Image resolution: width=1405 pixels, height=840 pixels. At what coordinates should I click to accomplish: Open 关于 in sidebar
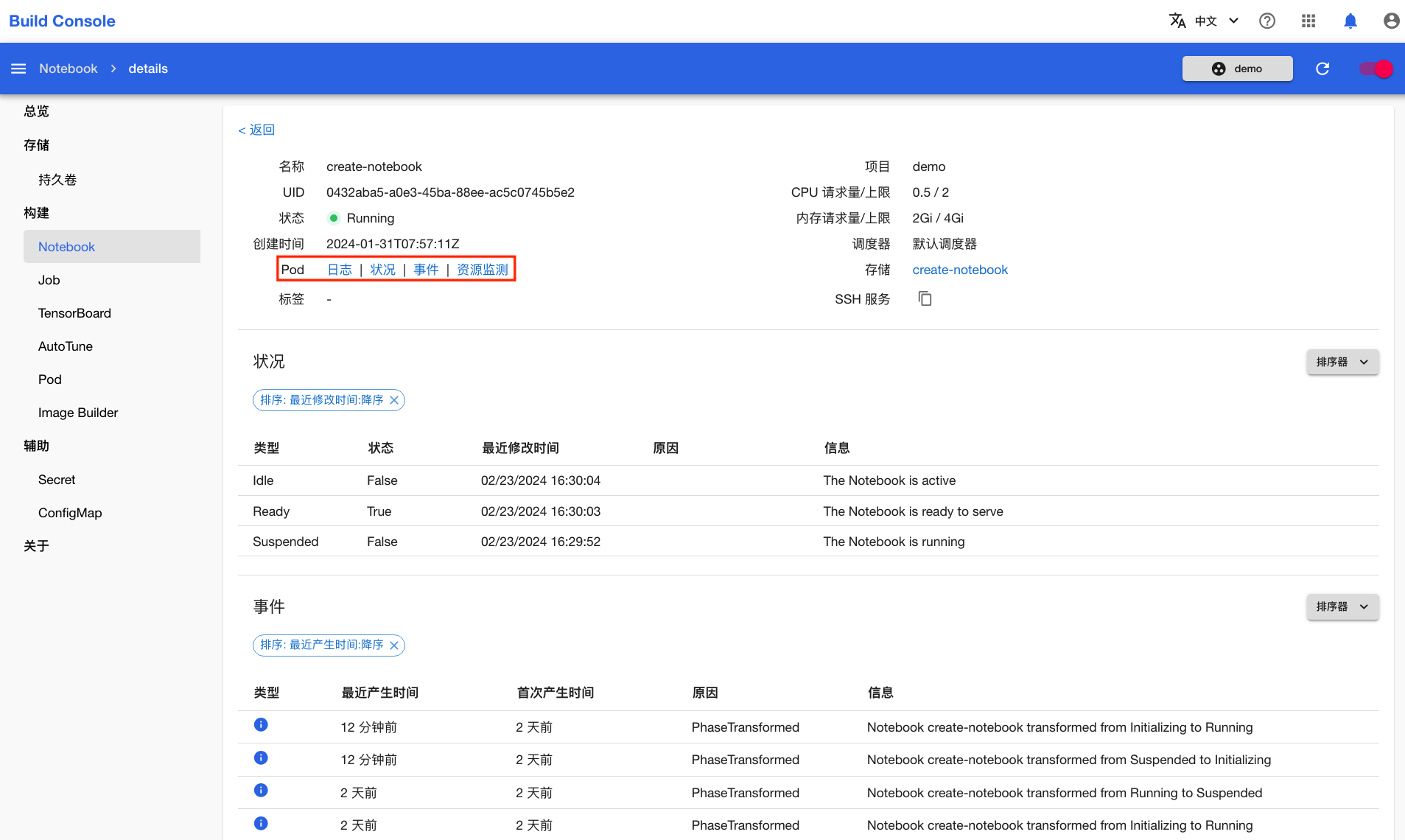(x=36, y=546)
